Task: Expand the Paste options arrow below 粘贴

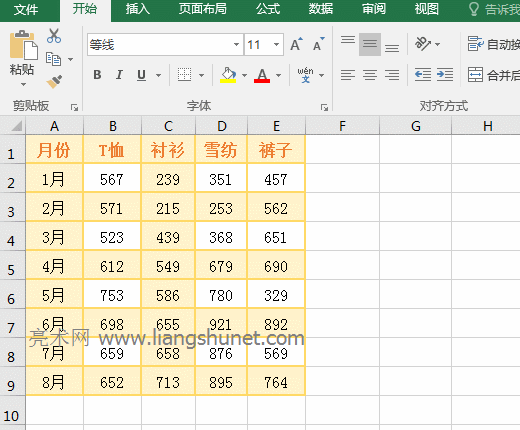Action: point(23,84)
